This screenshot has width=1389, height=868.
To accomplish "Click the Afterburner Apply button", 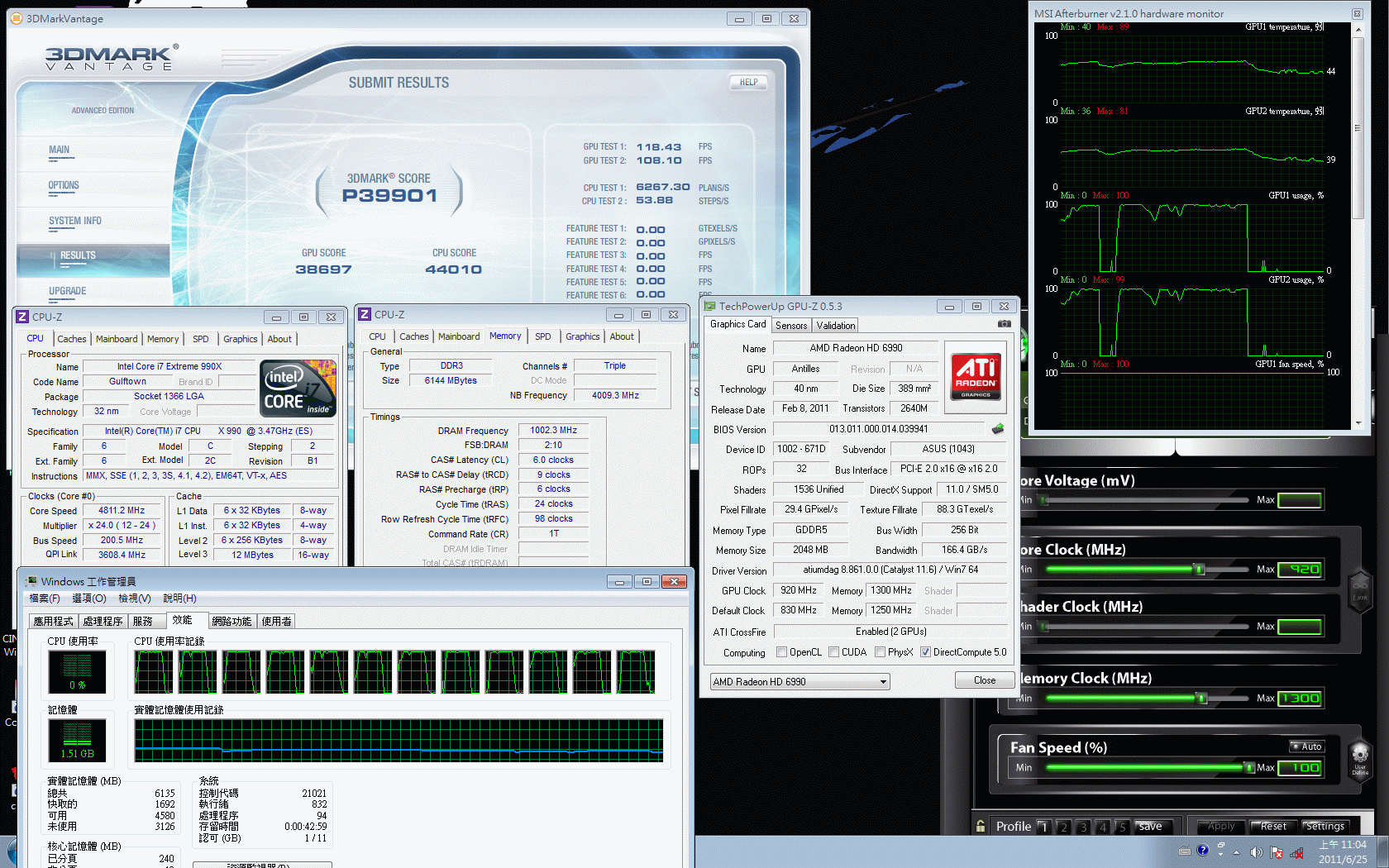I will (1221, 827).
